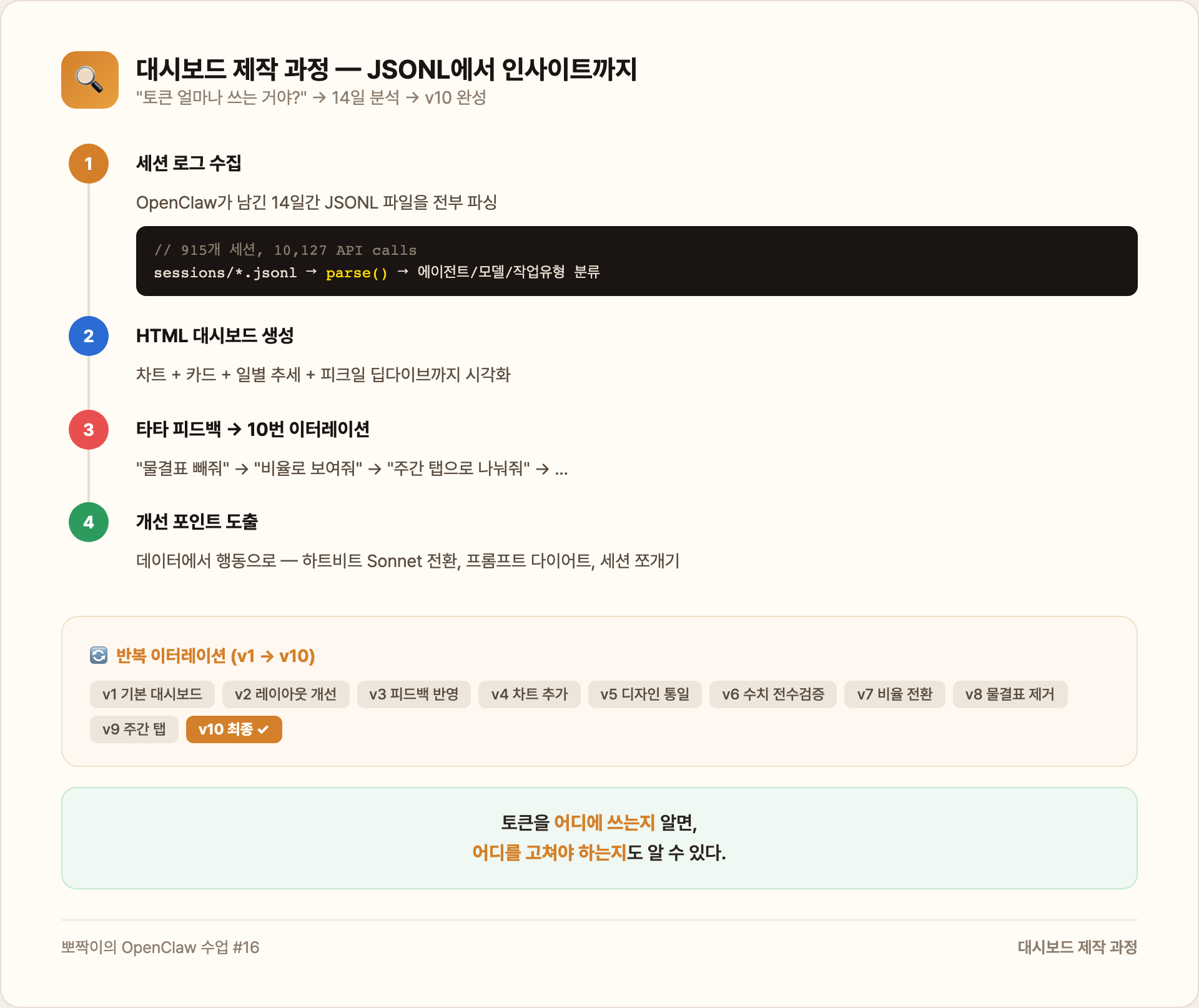Screen dimensions: 1199x1008
Task: Toggle the v8 물결표 제거 chip
Action: (1010, 694)
